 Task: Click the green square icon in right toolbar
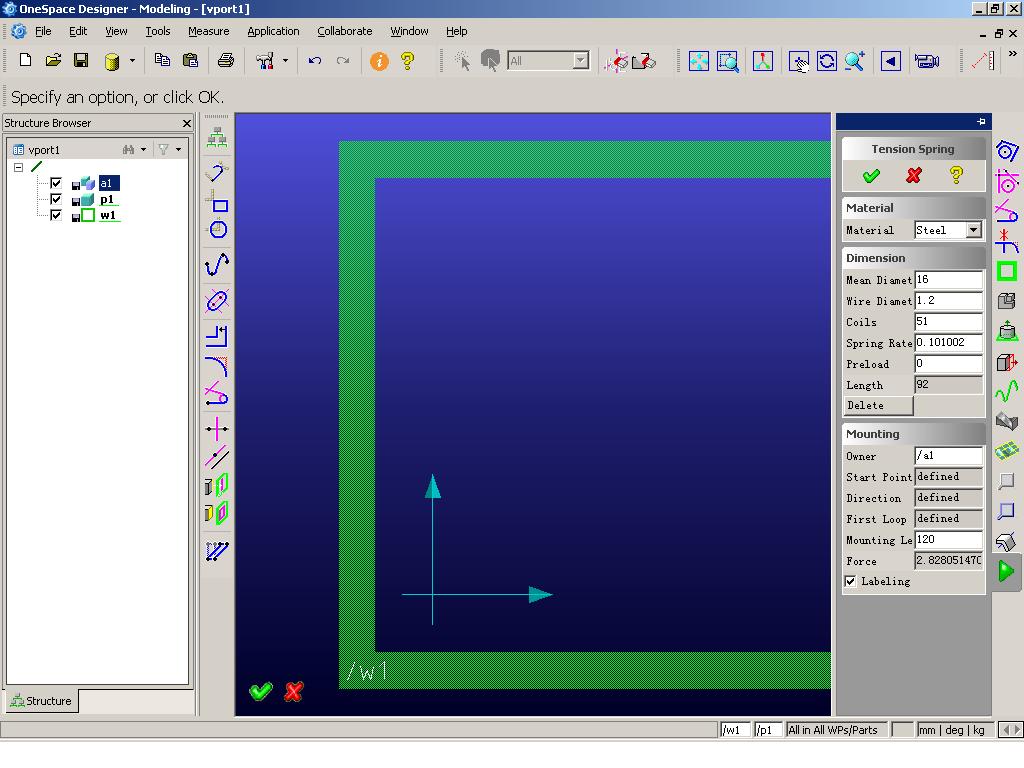point(1006,271)
